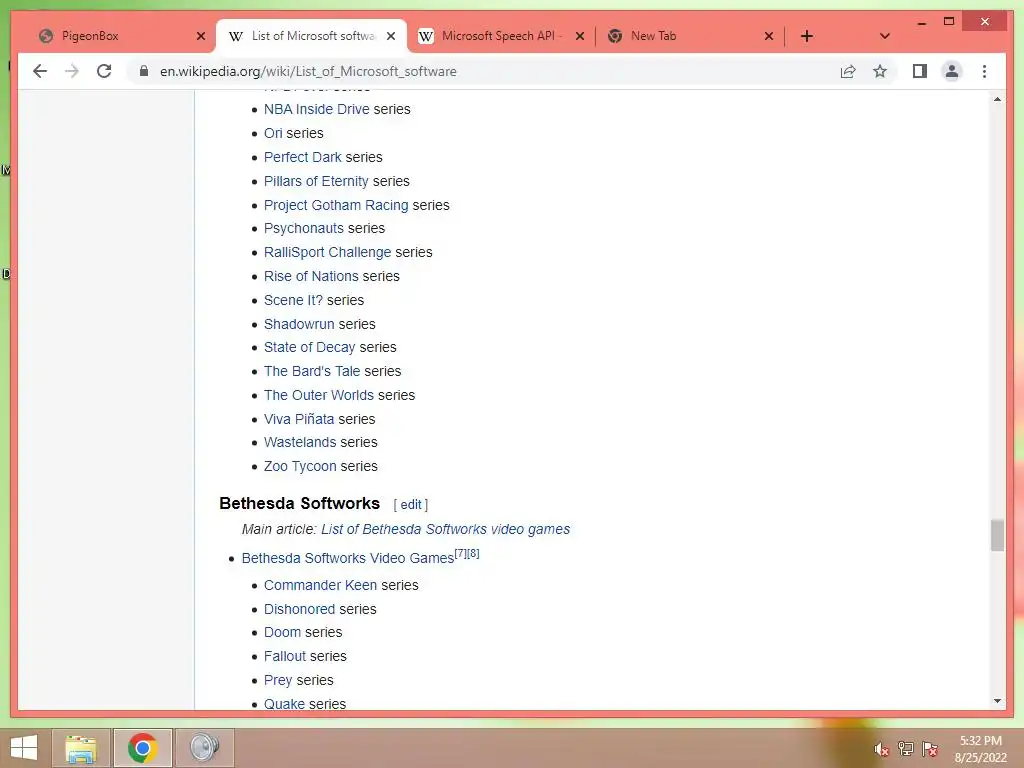The height and width of the screenshot is (768, 1024).
Task: Open a new tab with plus
Action: (807, 36)
